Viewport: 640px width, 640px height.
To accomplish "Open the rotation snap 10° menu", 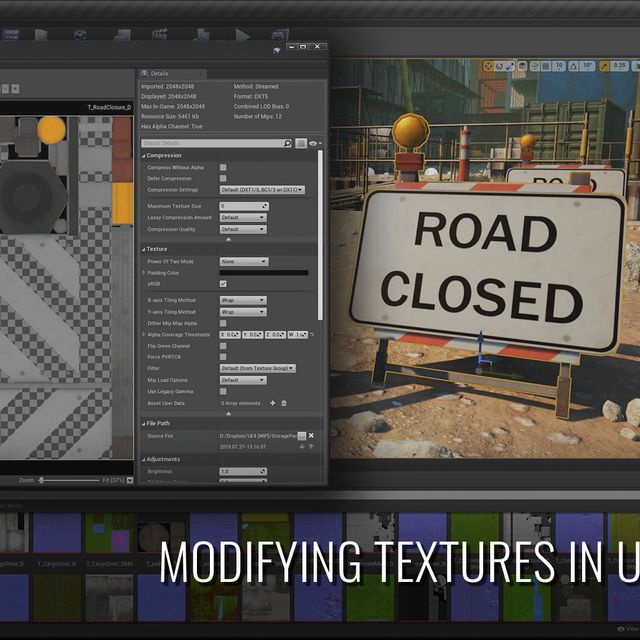I will coord(587,66).
